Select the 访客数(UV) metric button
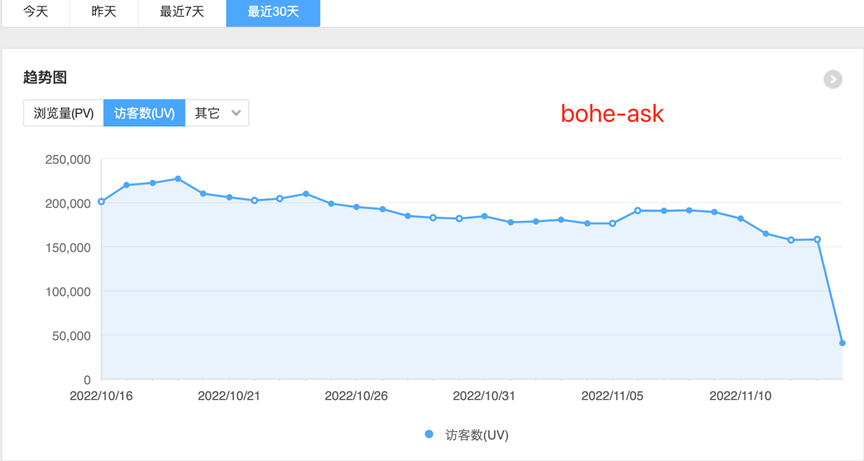The width and height of the screenshot is (864, 461). tap(145, 113)
